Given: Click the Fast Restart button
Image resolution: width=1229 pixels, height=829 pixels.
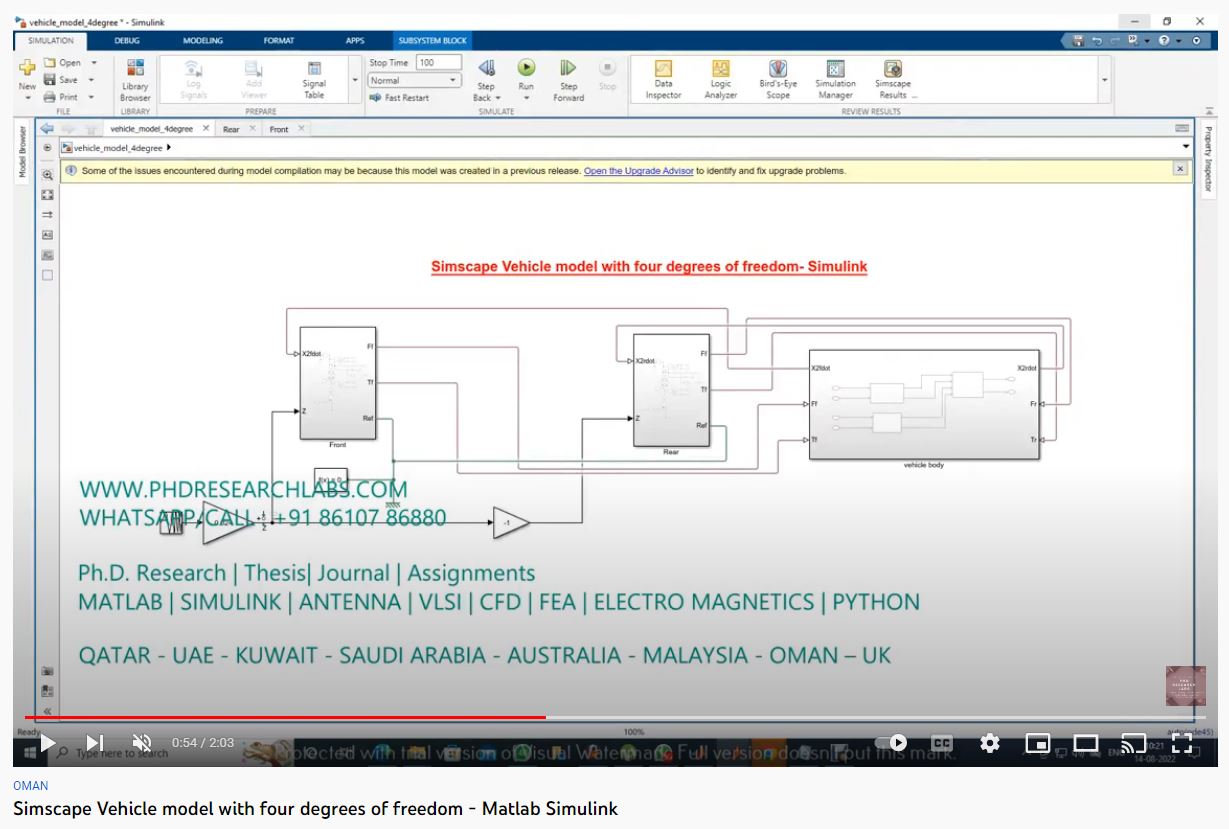Looking at the screenshot, I should tap(400, 98).
